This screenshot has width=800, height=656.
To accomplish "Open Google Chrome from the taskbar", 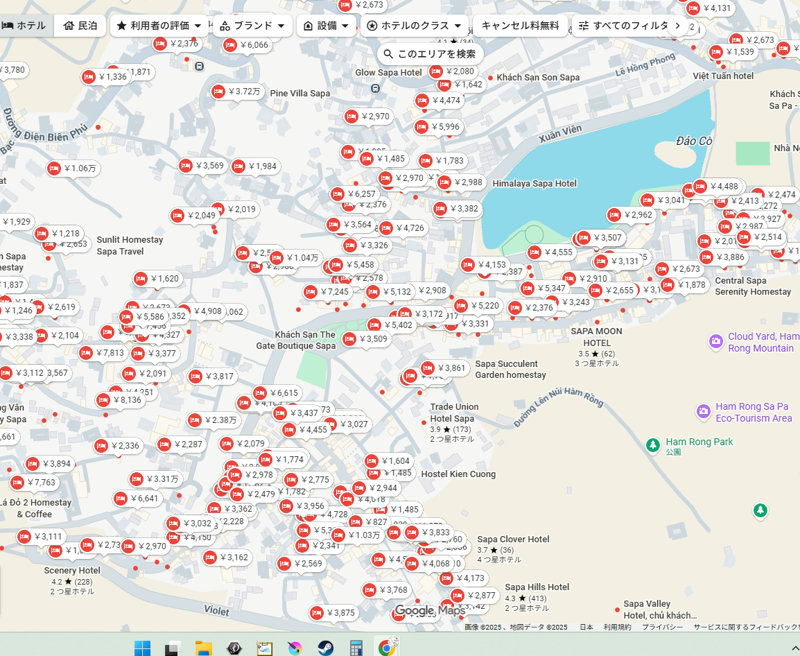I will pyautogui.click(x=386, y=647).
